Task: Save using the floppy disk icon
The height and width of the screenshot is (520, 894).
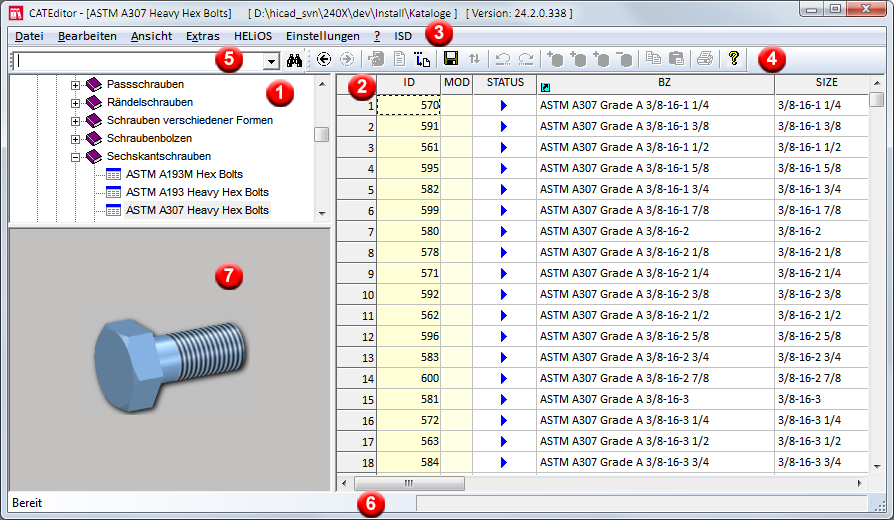Action: pyautogui.click(x=451, y=60)
